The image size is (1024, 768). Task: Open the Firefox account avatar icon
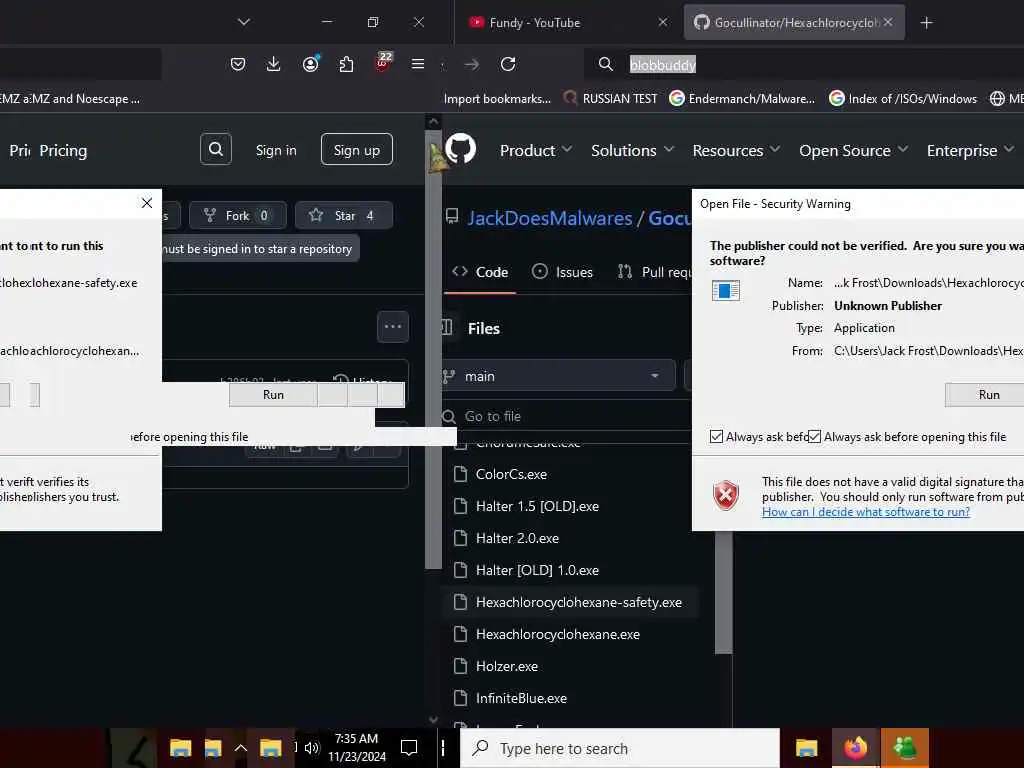point(311,64)
